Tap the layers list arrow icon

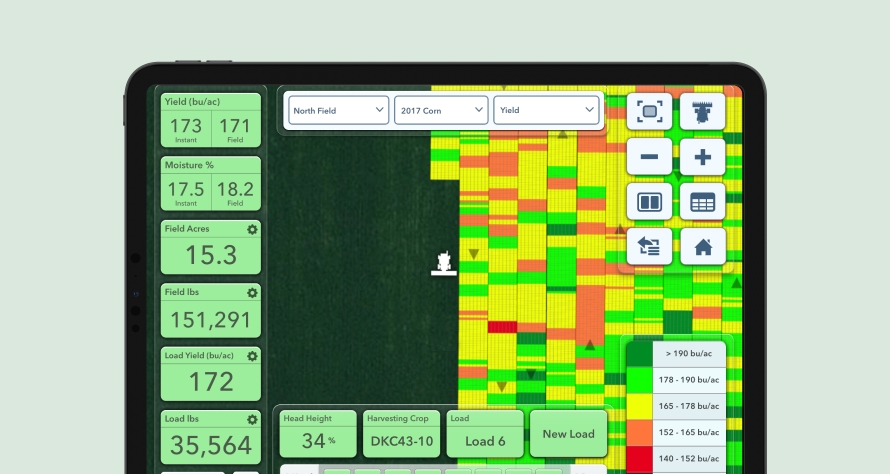point(649,247)
